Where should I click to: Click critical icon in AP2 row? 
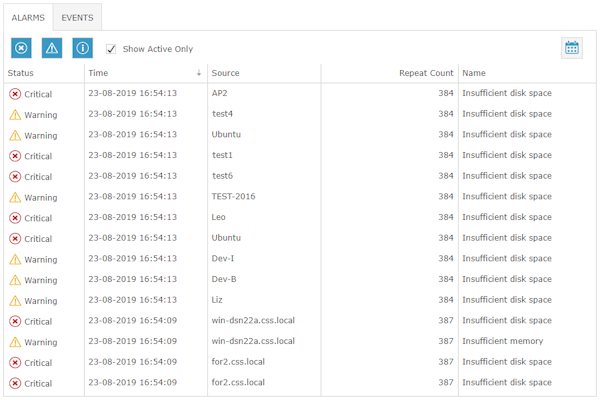tap(15, 94)
